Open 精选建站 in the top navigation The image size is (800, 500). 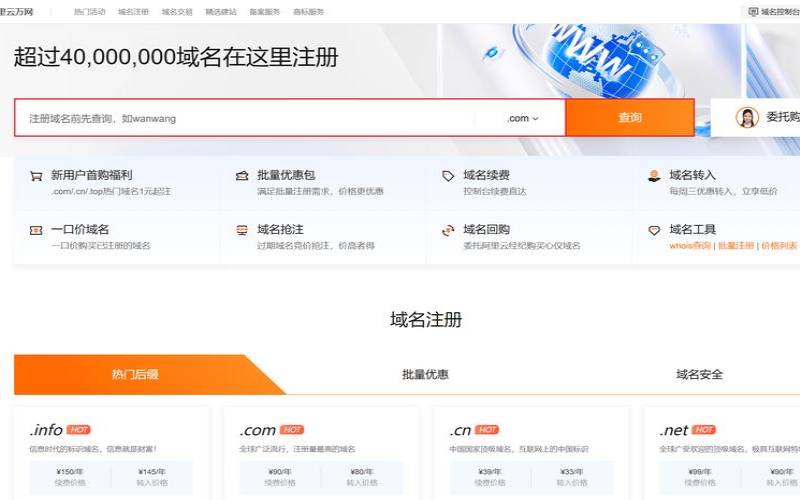tap(221, 12)
